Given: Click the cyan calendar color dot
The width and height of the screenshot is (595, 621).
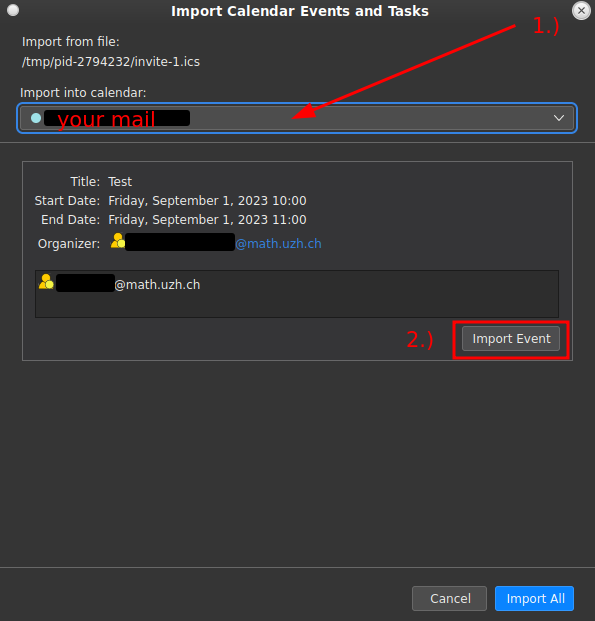Looking at the screenshot, I should (x=36, y=118).
